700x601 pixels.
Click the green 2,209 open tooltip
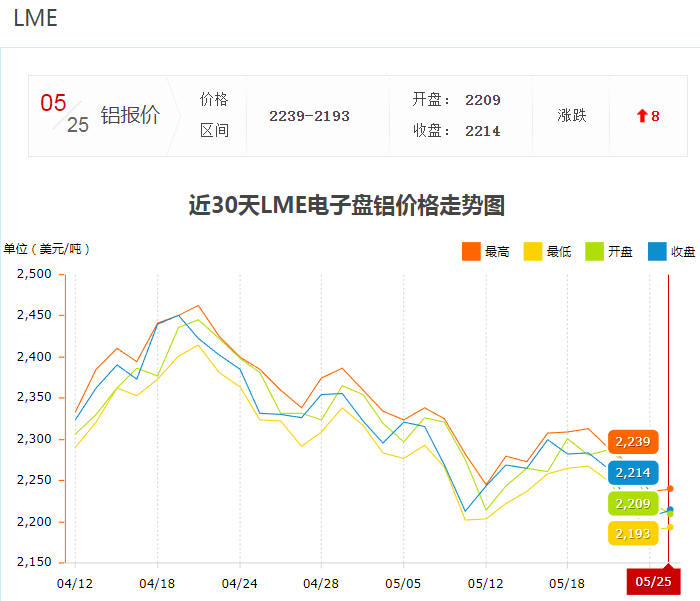coord(633,503)
